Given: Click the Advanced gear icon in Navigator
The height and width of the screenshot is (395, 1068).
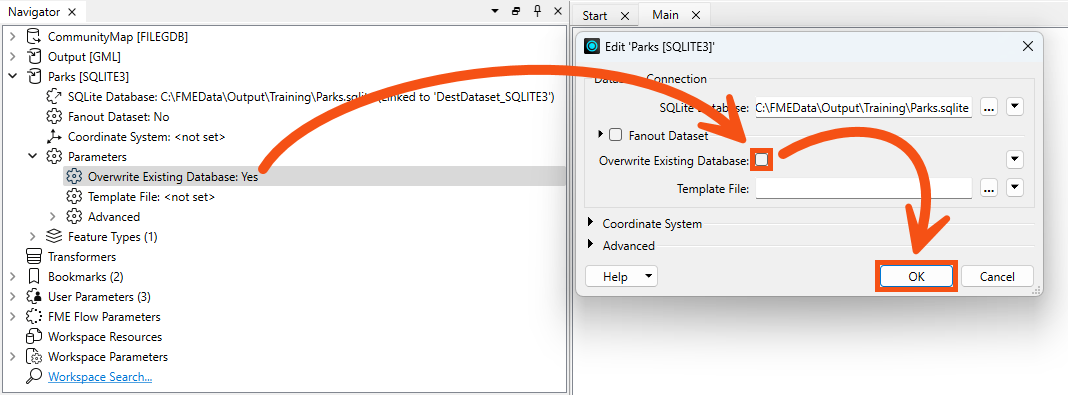Looking at the screenshot, I should coord(74,217).
